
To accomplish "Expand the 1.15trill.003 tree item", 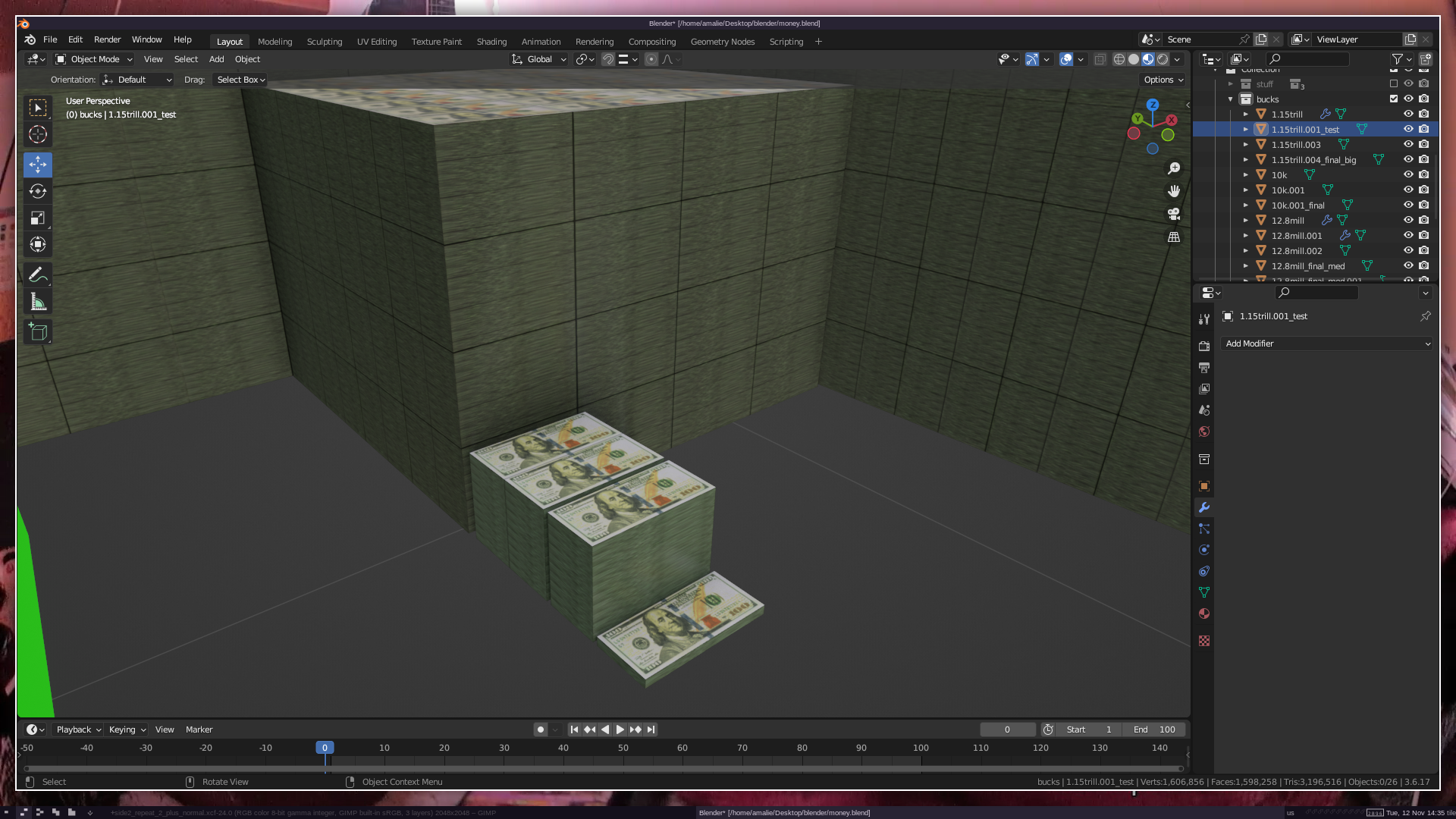I will coord(1246,144).
